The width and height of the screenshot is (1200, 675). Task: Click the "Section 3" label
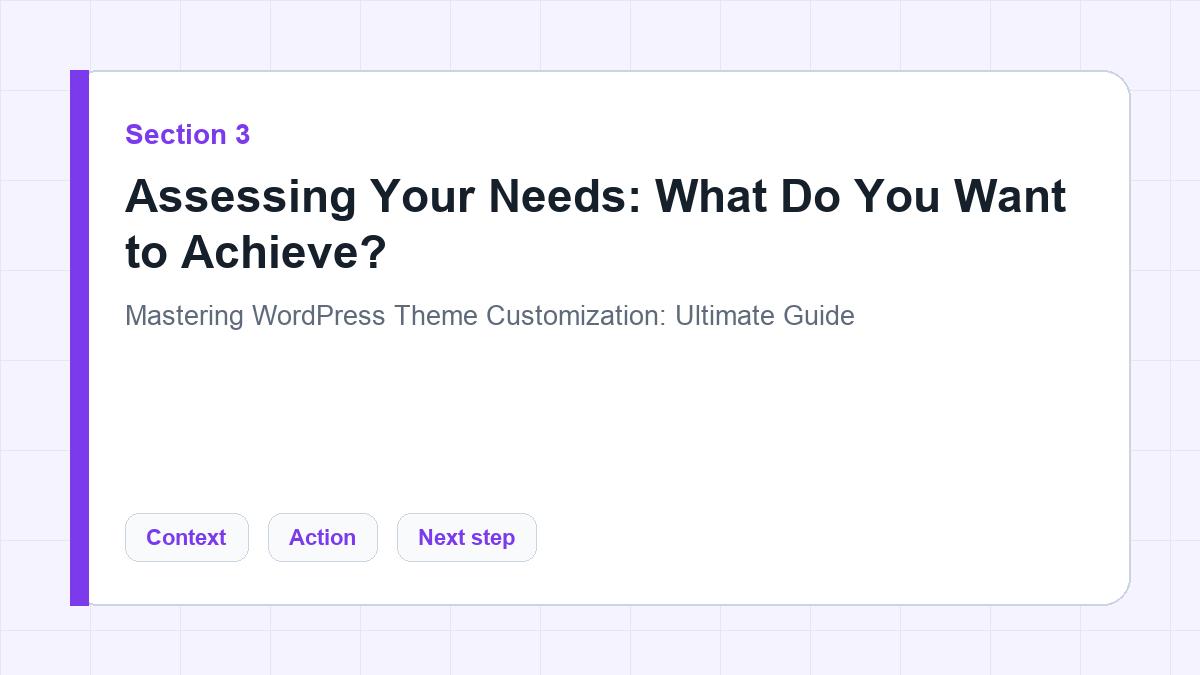click(x=188, y=135)
